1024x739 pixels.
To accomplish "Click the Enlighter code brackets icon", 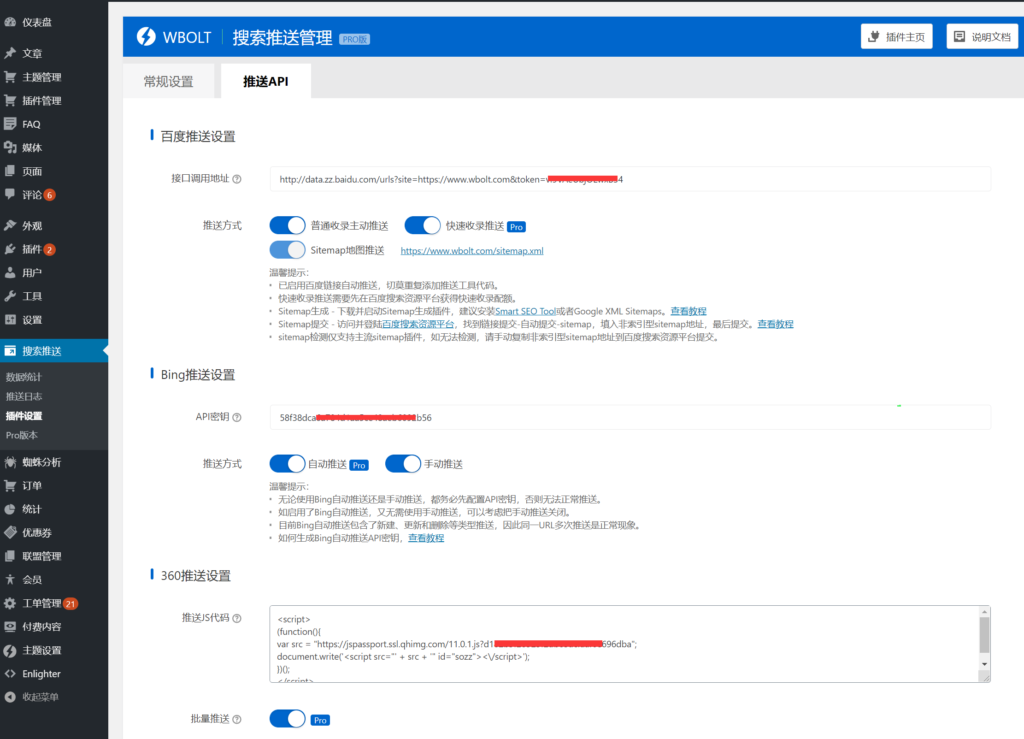I will (x=10, y=674).
